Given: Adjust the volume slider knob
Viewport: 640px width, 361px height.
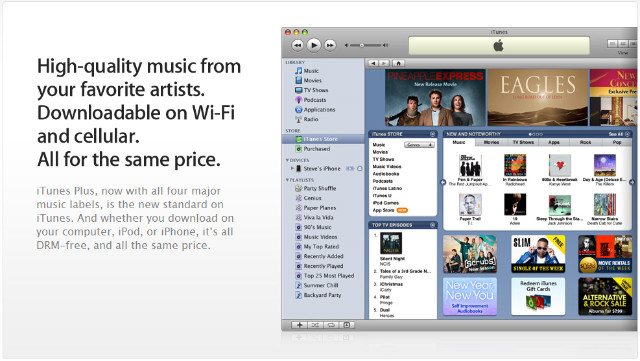Looking at the screenshot, I should tap(362, 45).
